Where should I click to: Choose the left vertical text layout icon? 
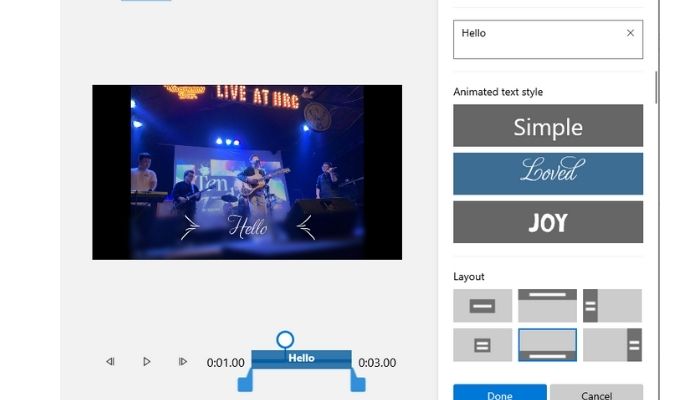point(612,305)
